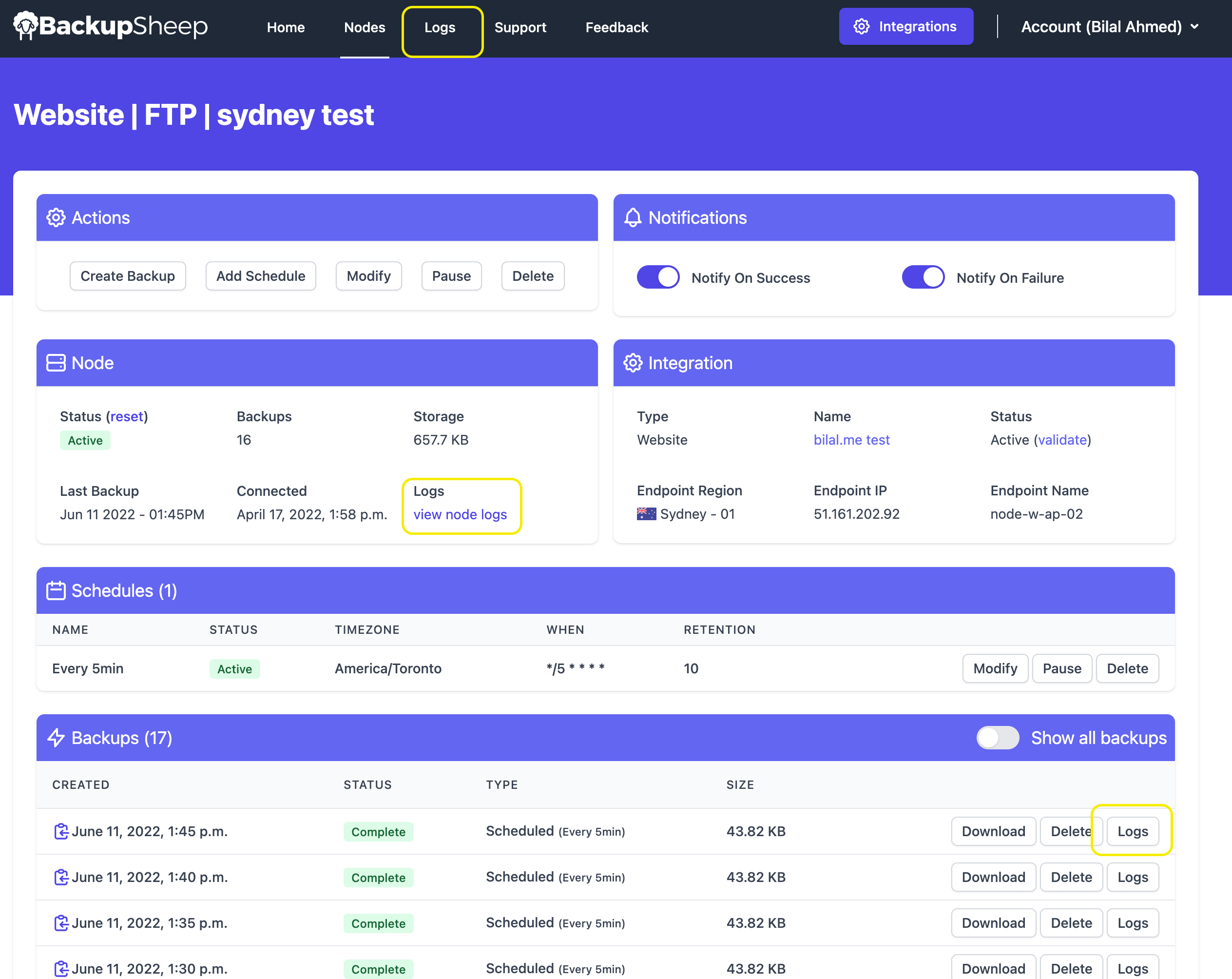Click the validate link in Integration status
This screenshot has height=979, width=1232.
[x=1062, y=439]
